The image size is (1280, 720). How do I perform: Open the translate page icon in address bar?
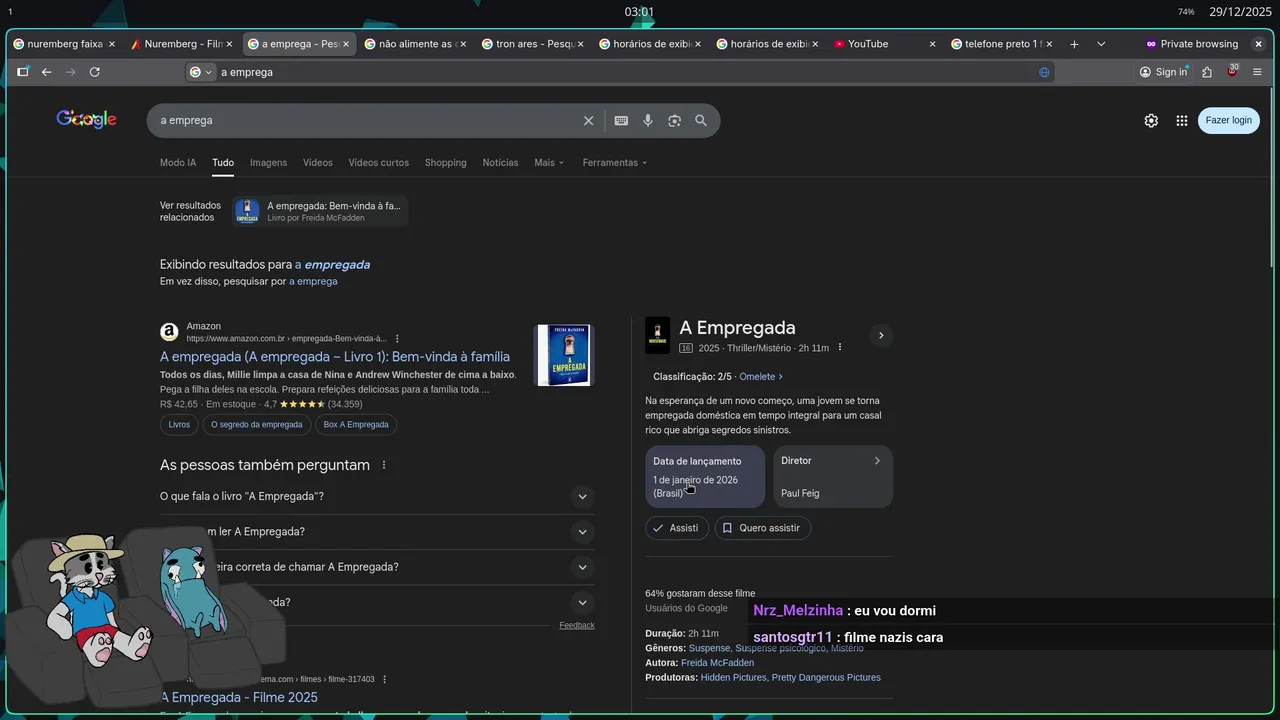1044,72
